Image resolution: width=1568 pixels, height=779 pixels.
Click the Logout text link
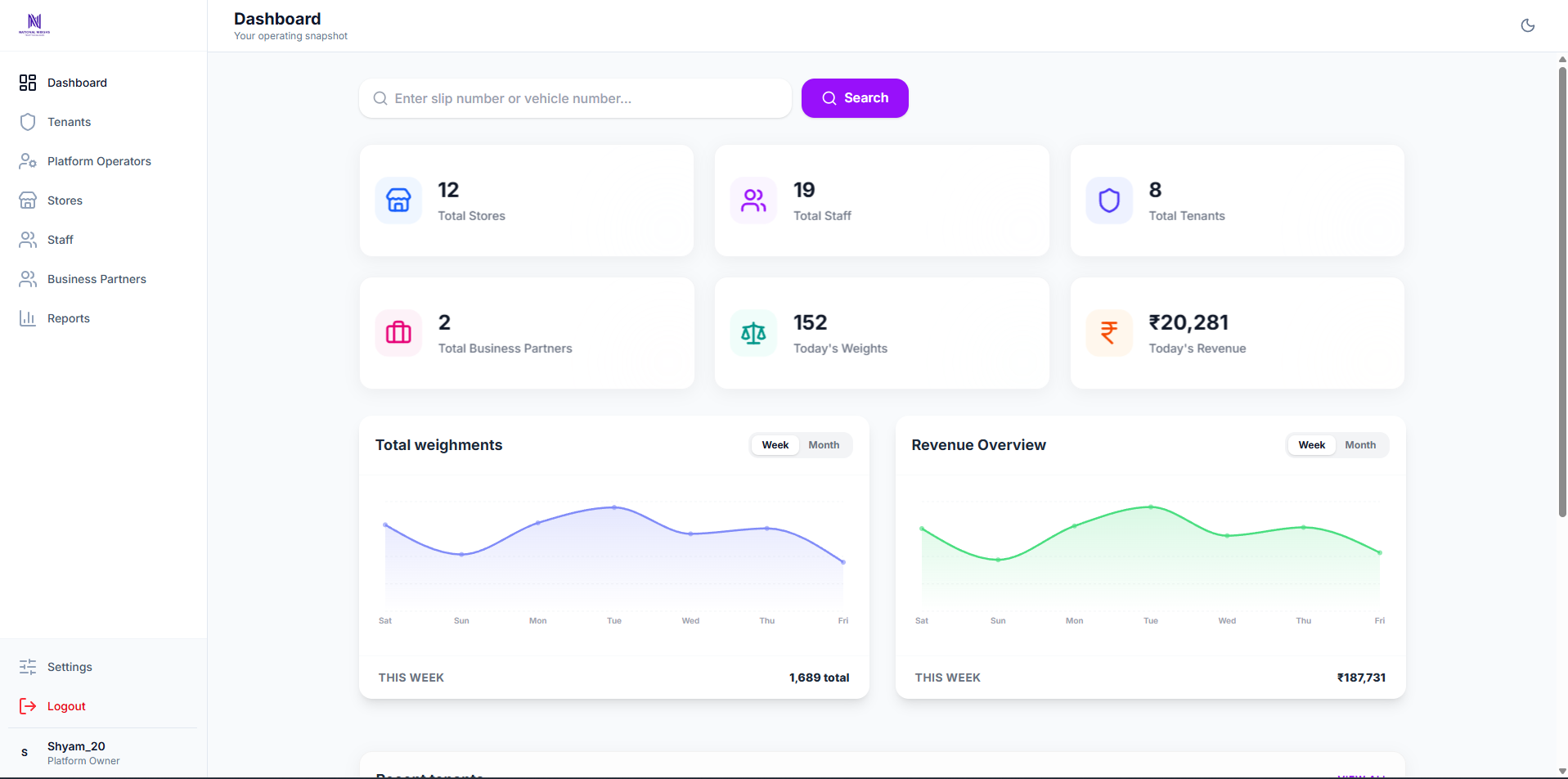click(66, 706)
